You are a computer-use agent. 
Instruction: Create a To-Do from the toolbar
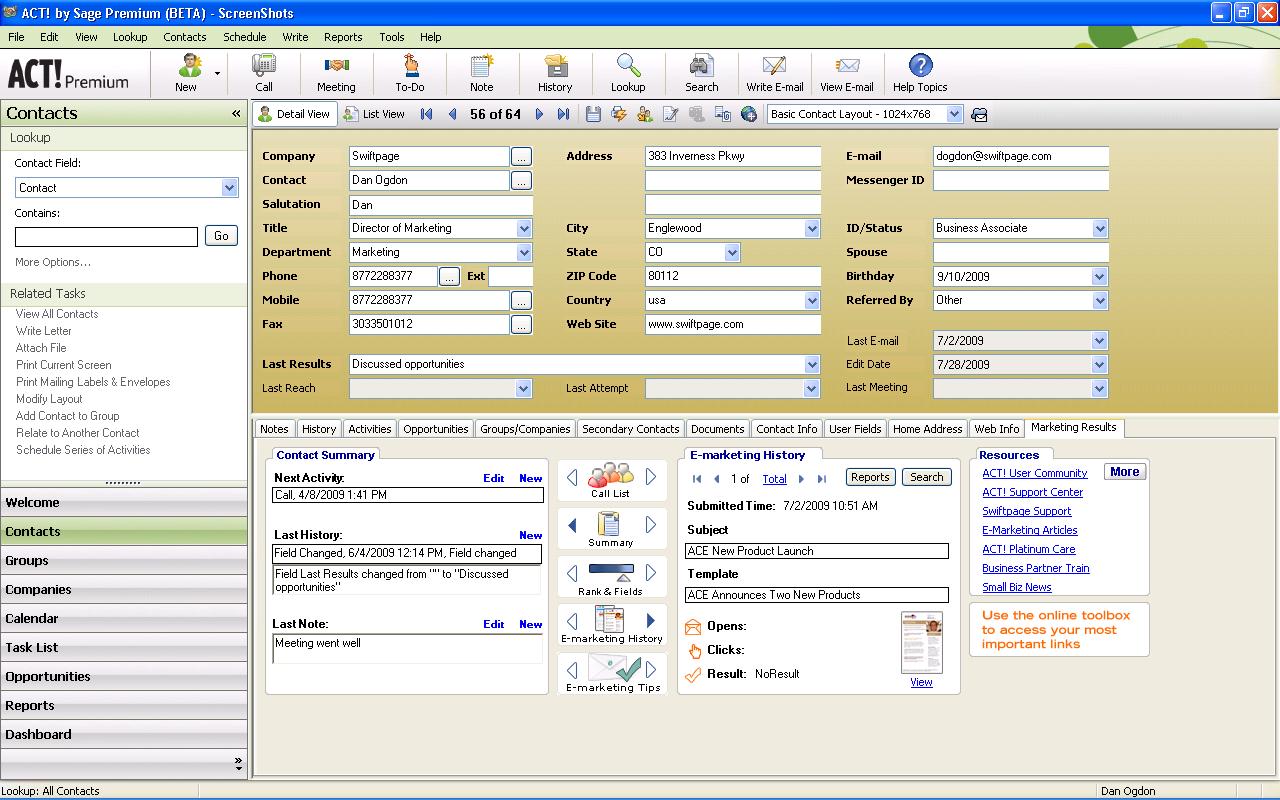[410, 72]
